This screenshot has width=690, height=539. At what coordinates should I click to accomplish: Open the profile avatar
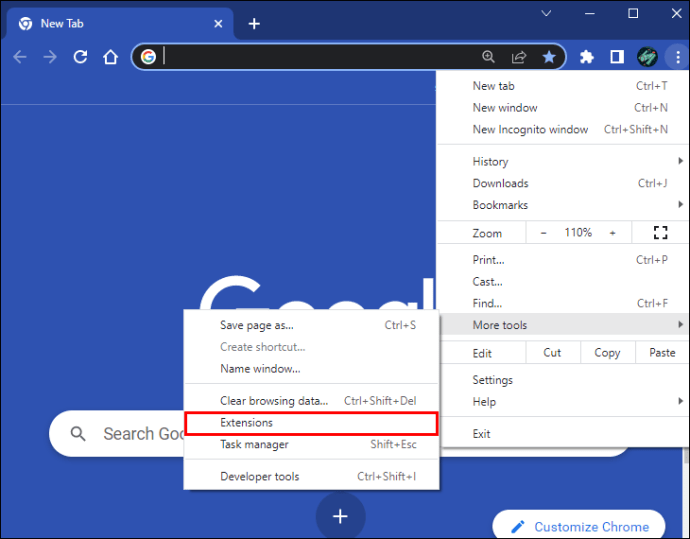[647, 57]
